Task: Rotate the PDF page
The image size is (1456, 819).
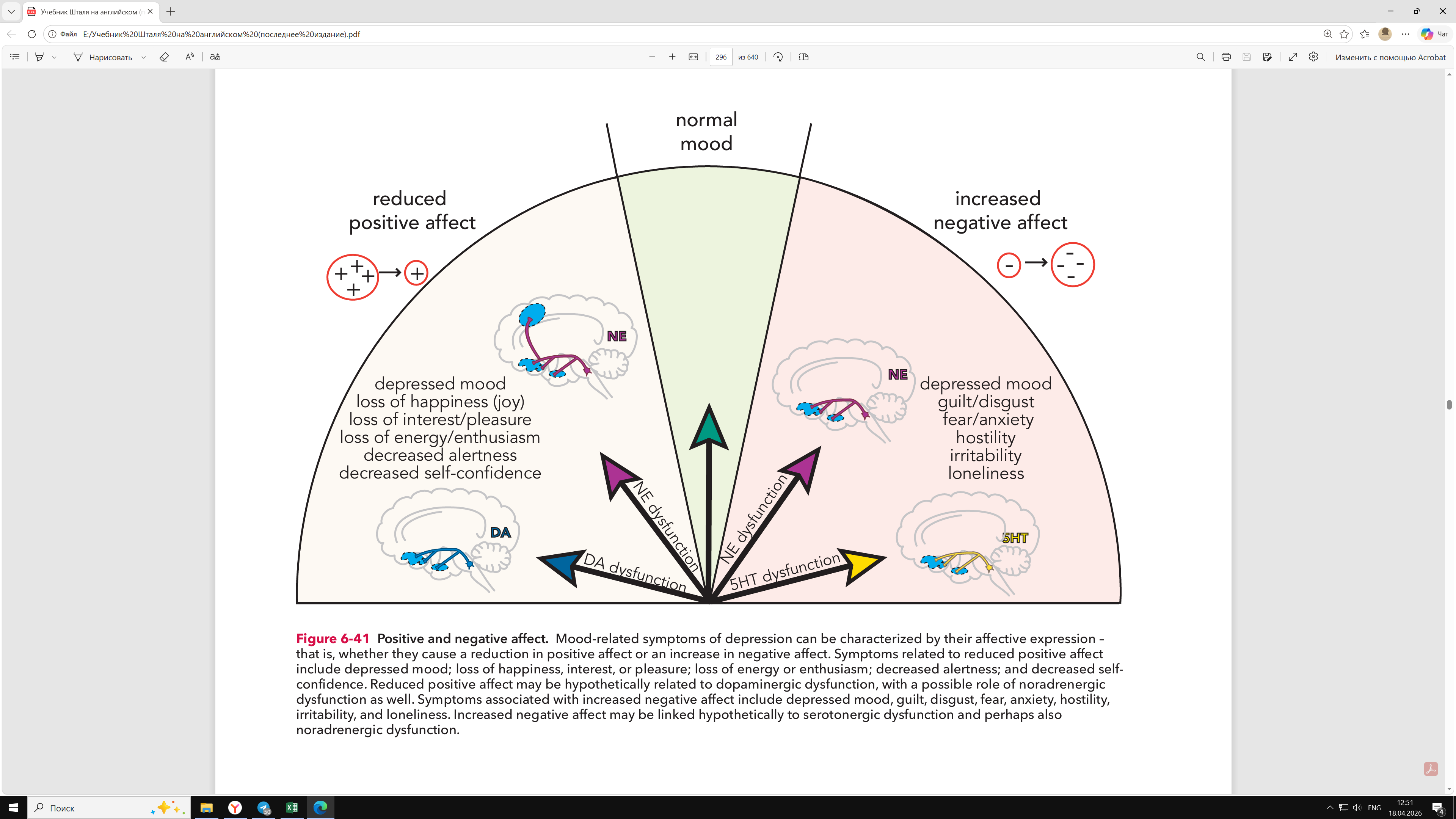Action: (778, 57)
